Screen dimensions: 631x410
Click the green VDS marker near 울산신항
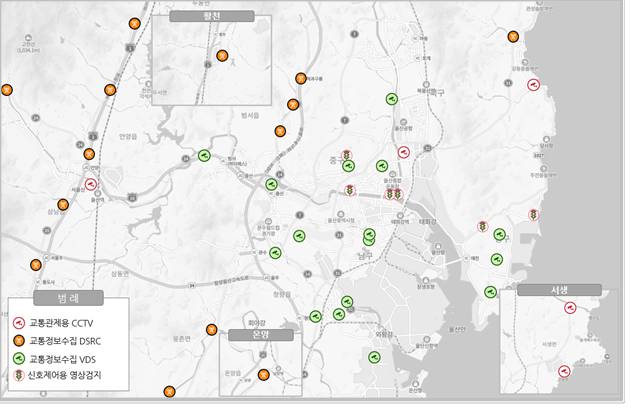click(x=374, y=357)
